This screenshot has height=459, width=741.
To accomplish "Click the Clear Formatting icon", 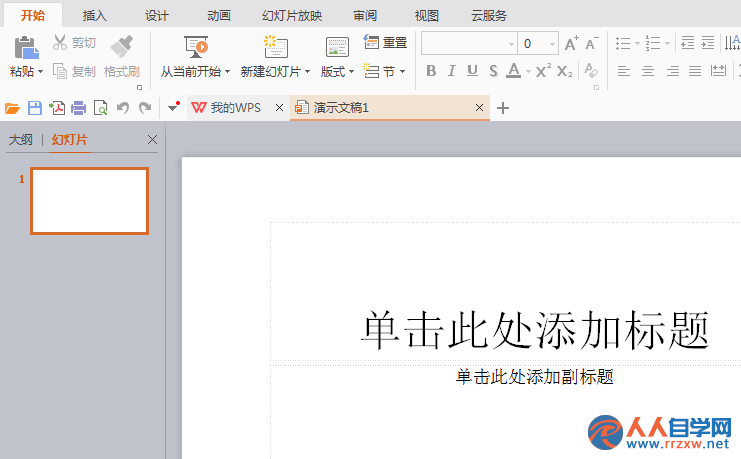I will (591, 71).
